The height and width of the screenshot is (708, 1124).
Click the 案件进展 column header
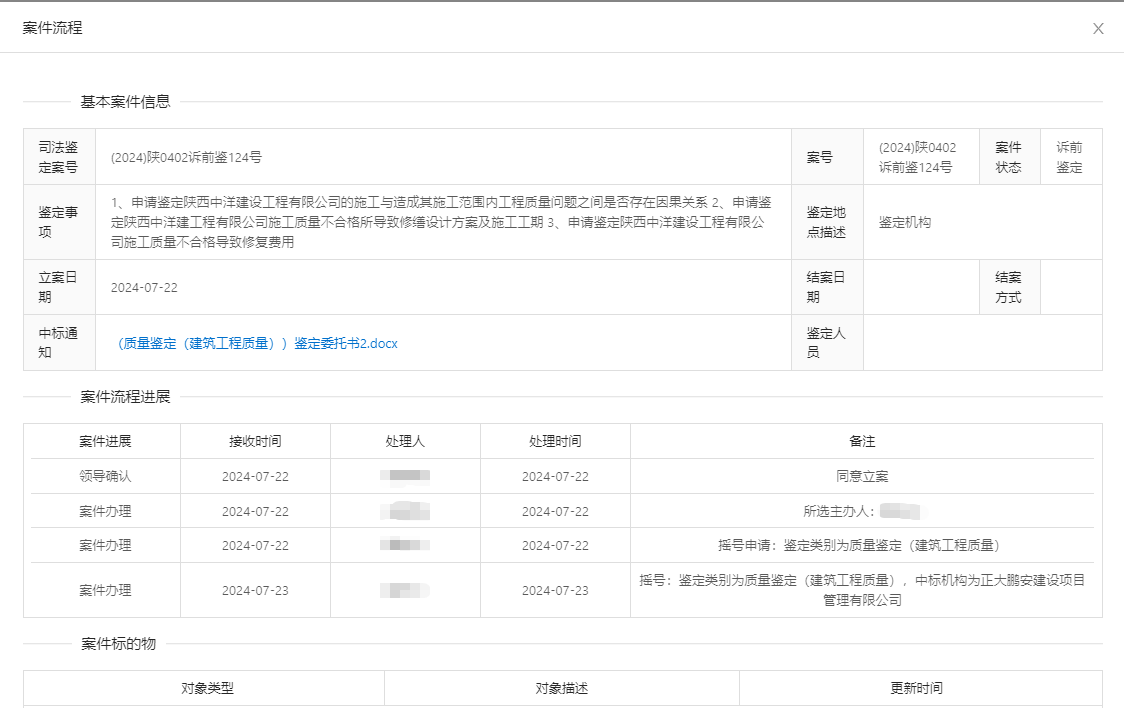click(105, 441)
